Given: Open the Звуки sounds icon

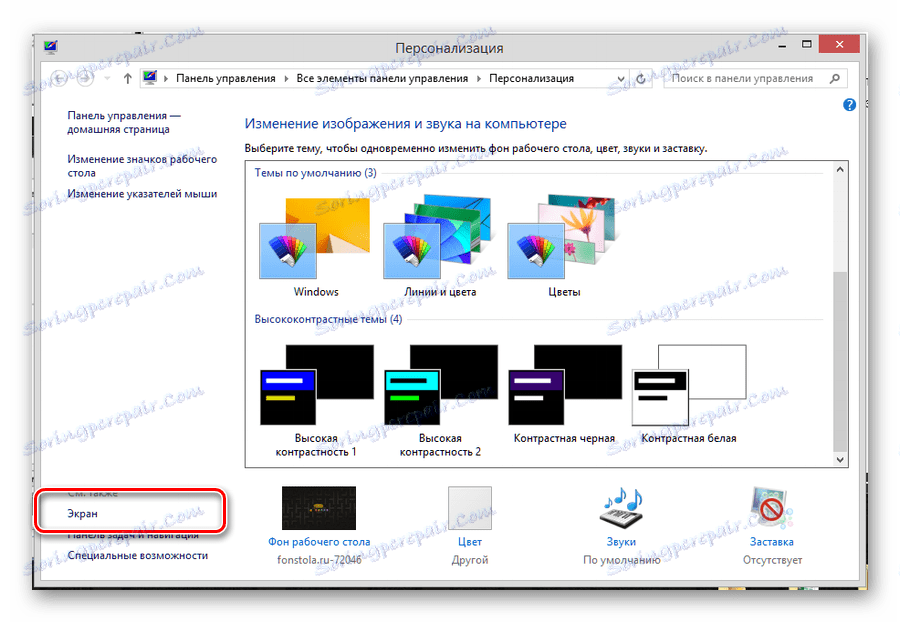Looking at the screenshot, I should [622, 508].
